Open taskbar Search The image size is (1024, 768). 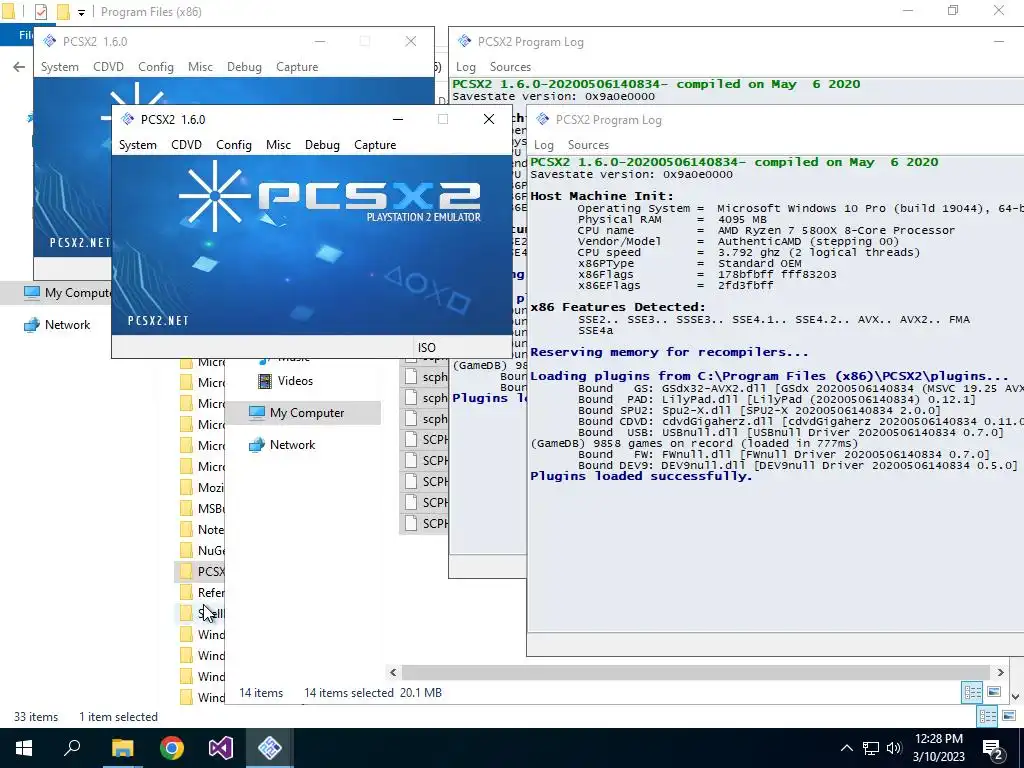coord(72,748)
